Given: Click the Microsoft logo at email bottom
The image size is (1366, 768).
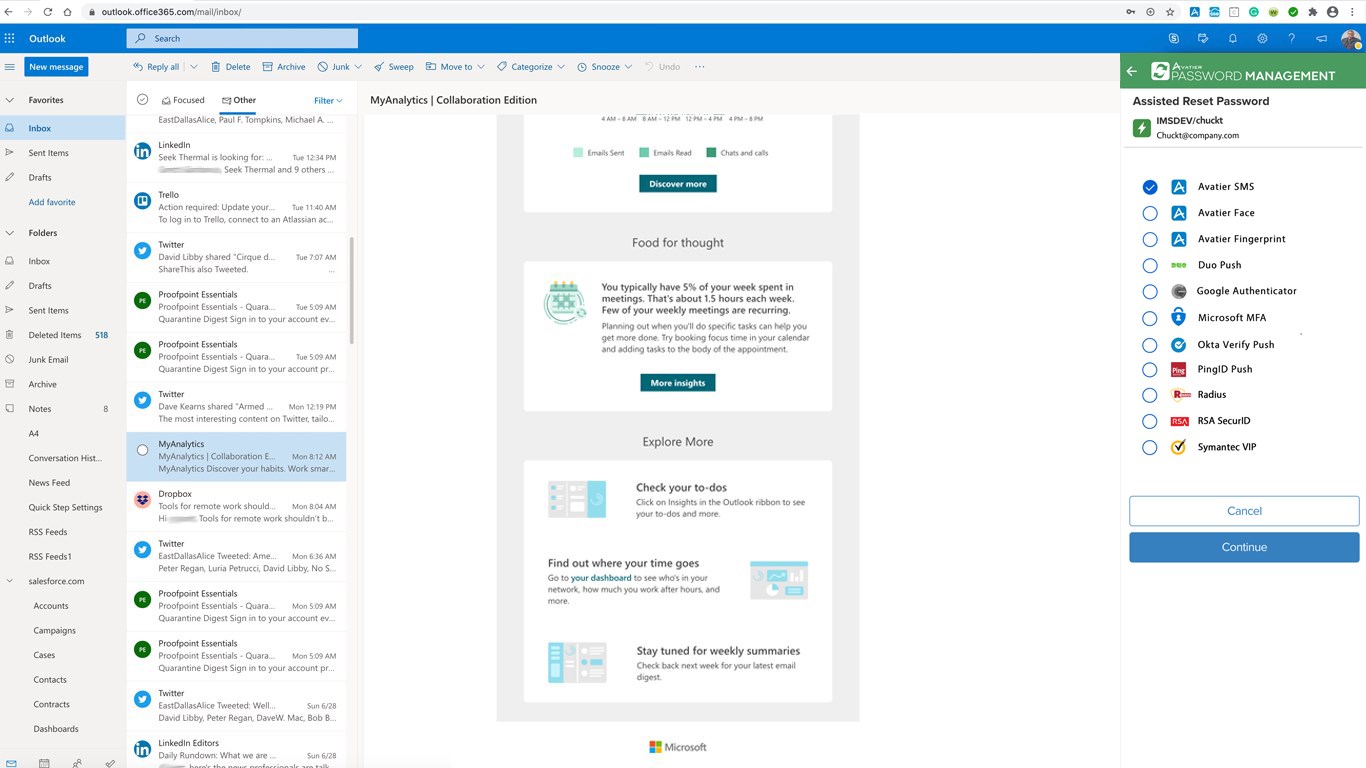Looking at the screenshot, I should point(678,747).
